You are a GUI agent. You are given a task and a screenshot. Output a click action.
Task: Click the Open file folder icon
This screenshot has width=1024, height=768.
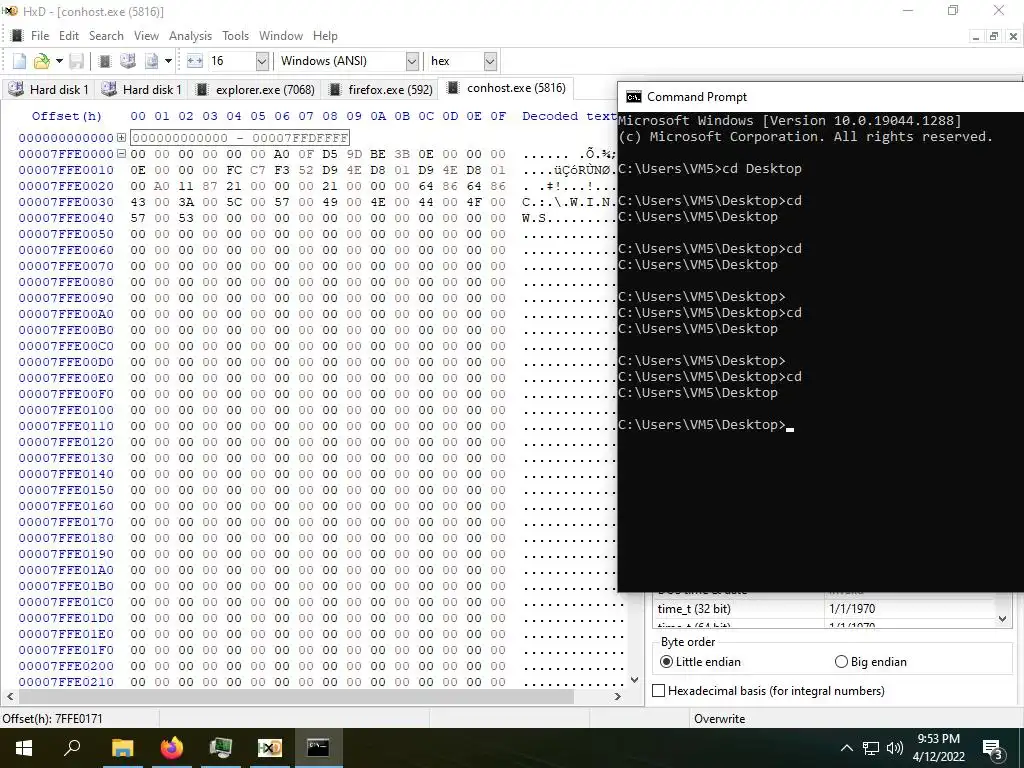click(x=41, y=61)
